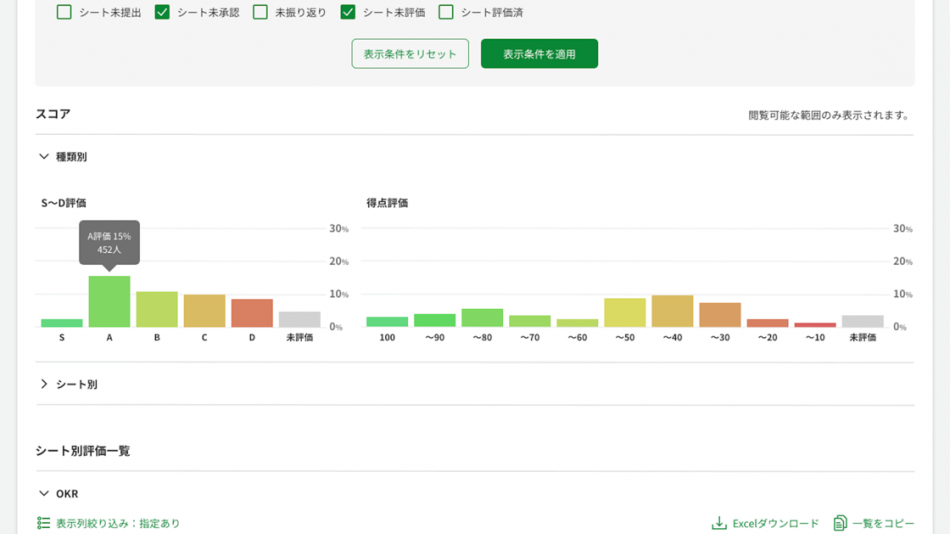Image resolution: width=950 pixels, height=534 pixels.
Task: Collapse the 種類別 section
Action: pyautogui.click(x=44, y=157)
